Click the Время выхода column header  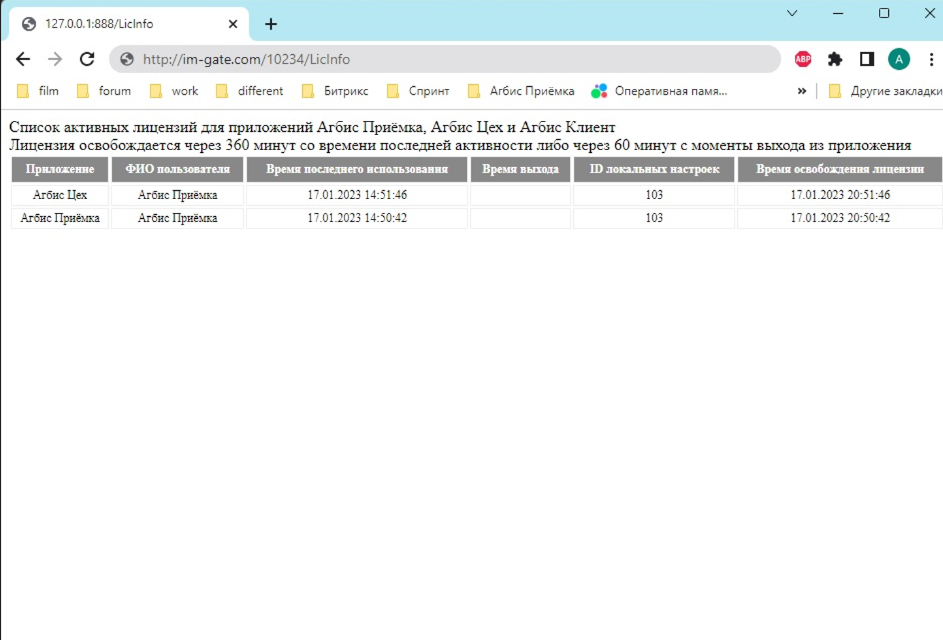pos(520,169)
